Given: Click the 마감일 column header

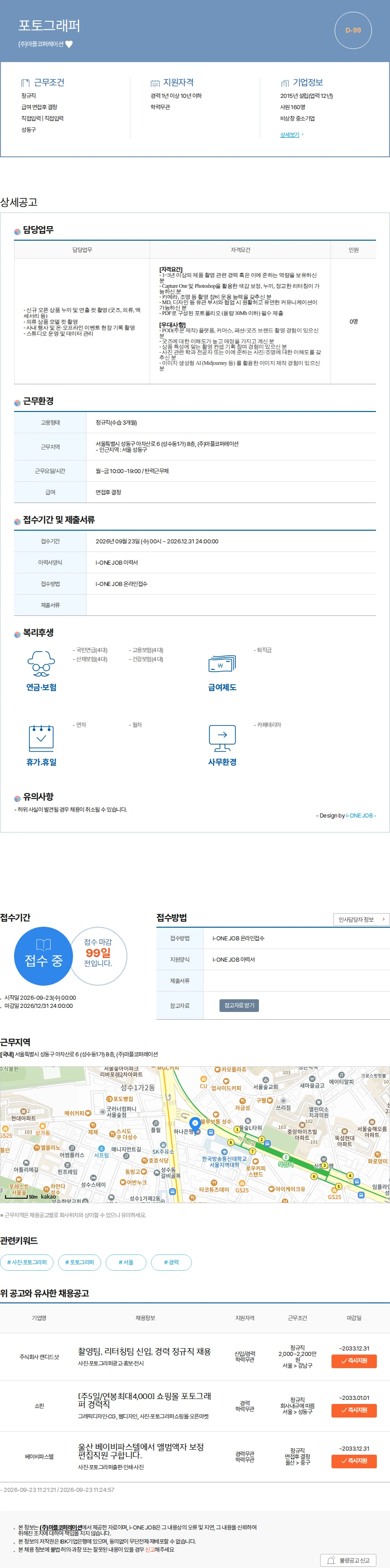Looking at the screenshot, I should pos(354,1318).
